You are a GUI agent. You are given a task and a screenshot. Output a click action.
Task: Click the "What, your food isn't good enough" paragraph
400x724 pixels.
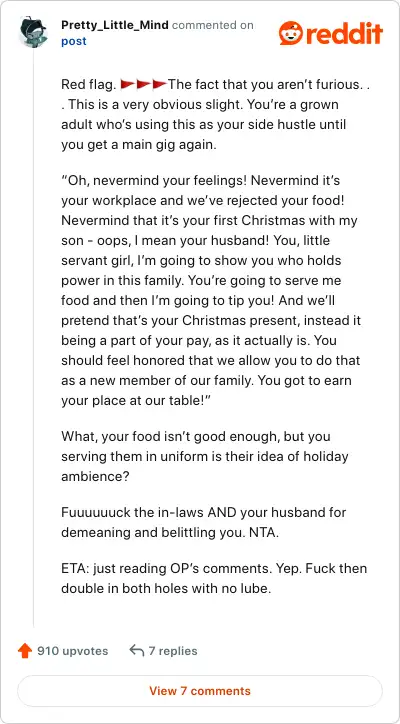[205, 456]
